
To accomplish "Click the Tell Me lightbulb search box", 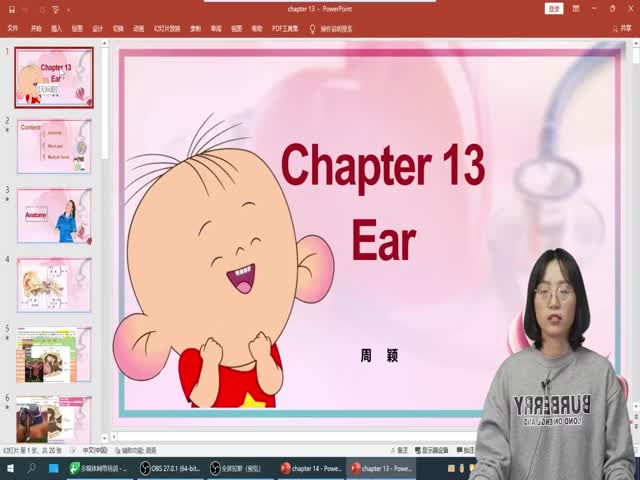I will point(331,29).
